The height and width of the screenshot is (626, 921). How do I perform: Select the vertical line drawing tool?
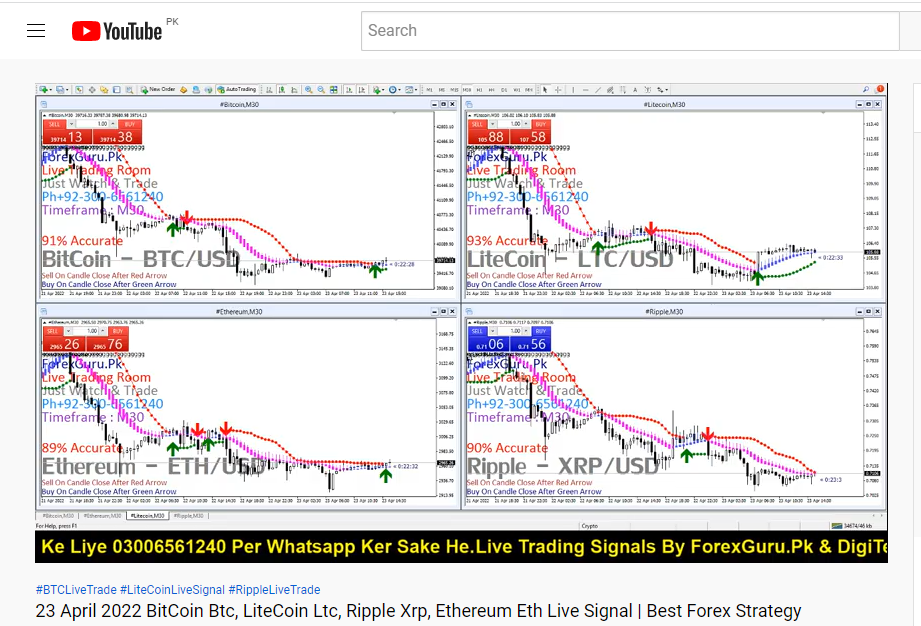(573, 90)
